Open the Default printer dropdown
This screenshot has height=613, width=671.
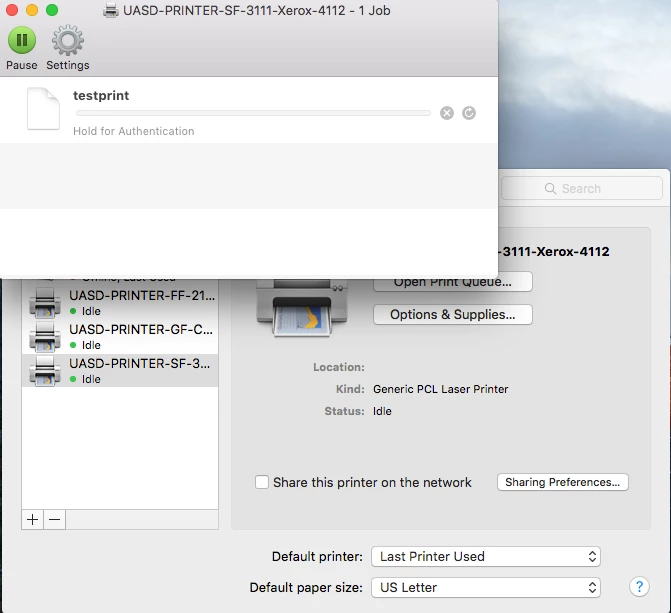[486, 556]
